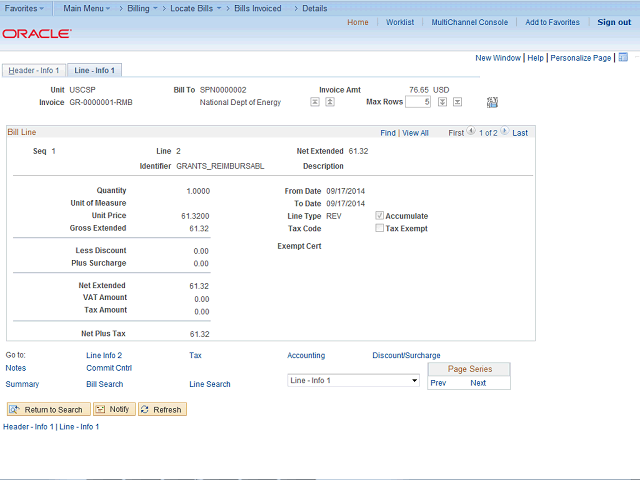Viewport: 640px width, 480px height.
Task: Switch to the Header - Info 1 tab
Action: (32, 71)
